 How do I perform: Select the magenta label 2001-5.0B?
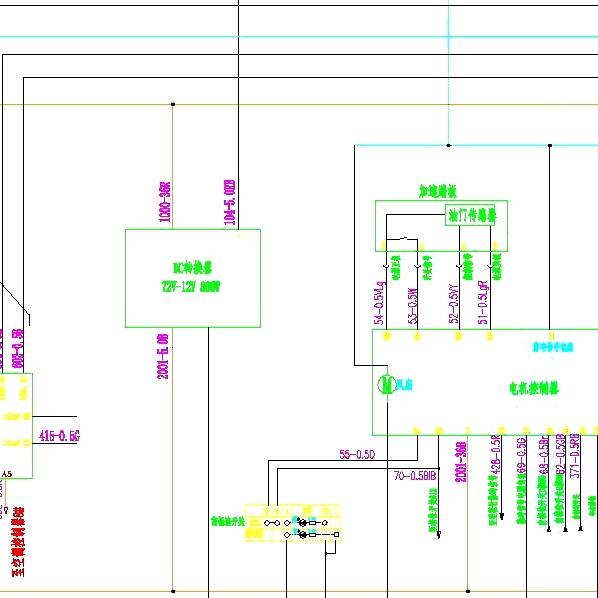(x=163, y=357)
